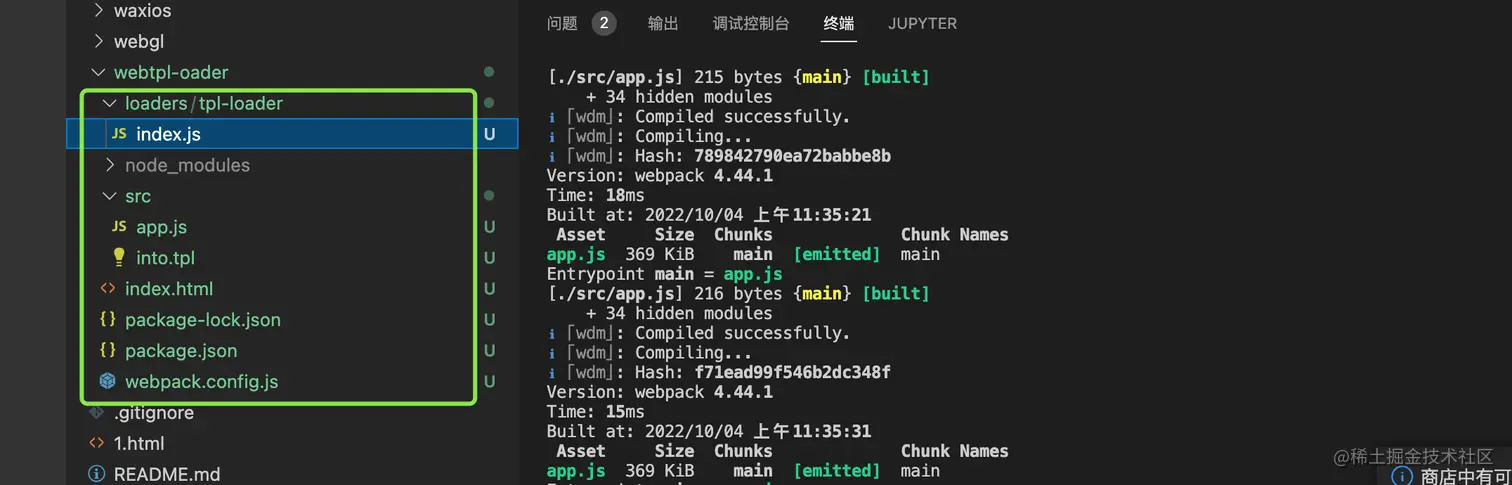Click the hash f71ead99f546b2dc348f
The width and height of the screenshot is (1512, 485).
(x=792, y=372)
